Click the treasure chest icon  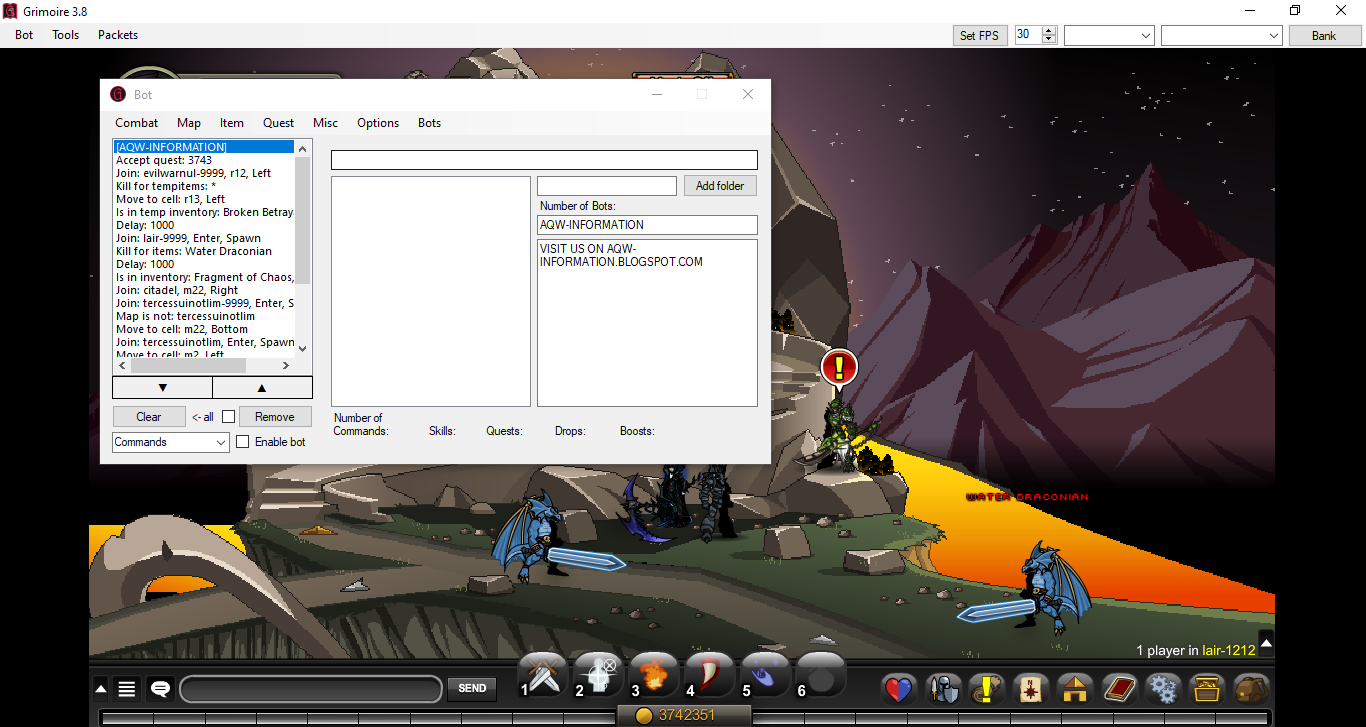pyautogui.click(x=1207, y=689)
